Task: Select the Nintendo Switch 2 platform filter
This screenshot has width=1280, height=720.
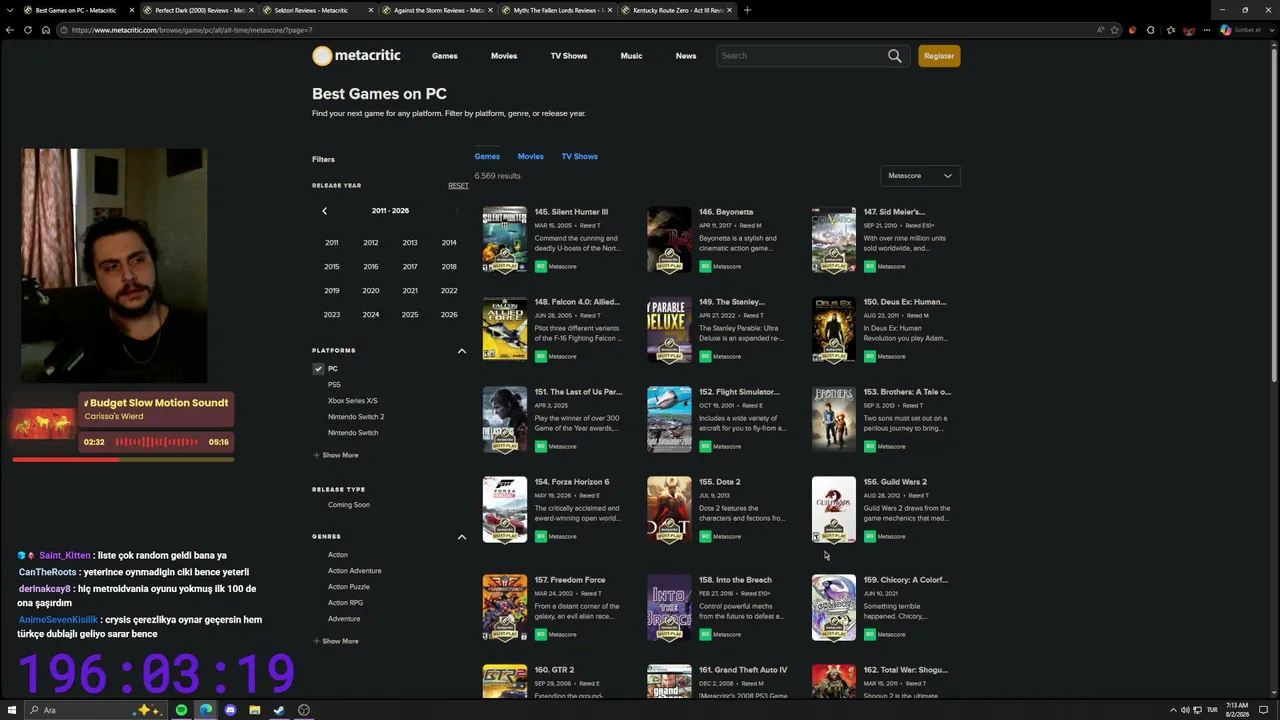Action: (356, 417)
